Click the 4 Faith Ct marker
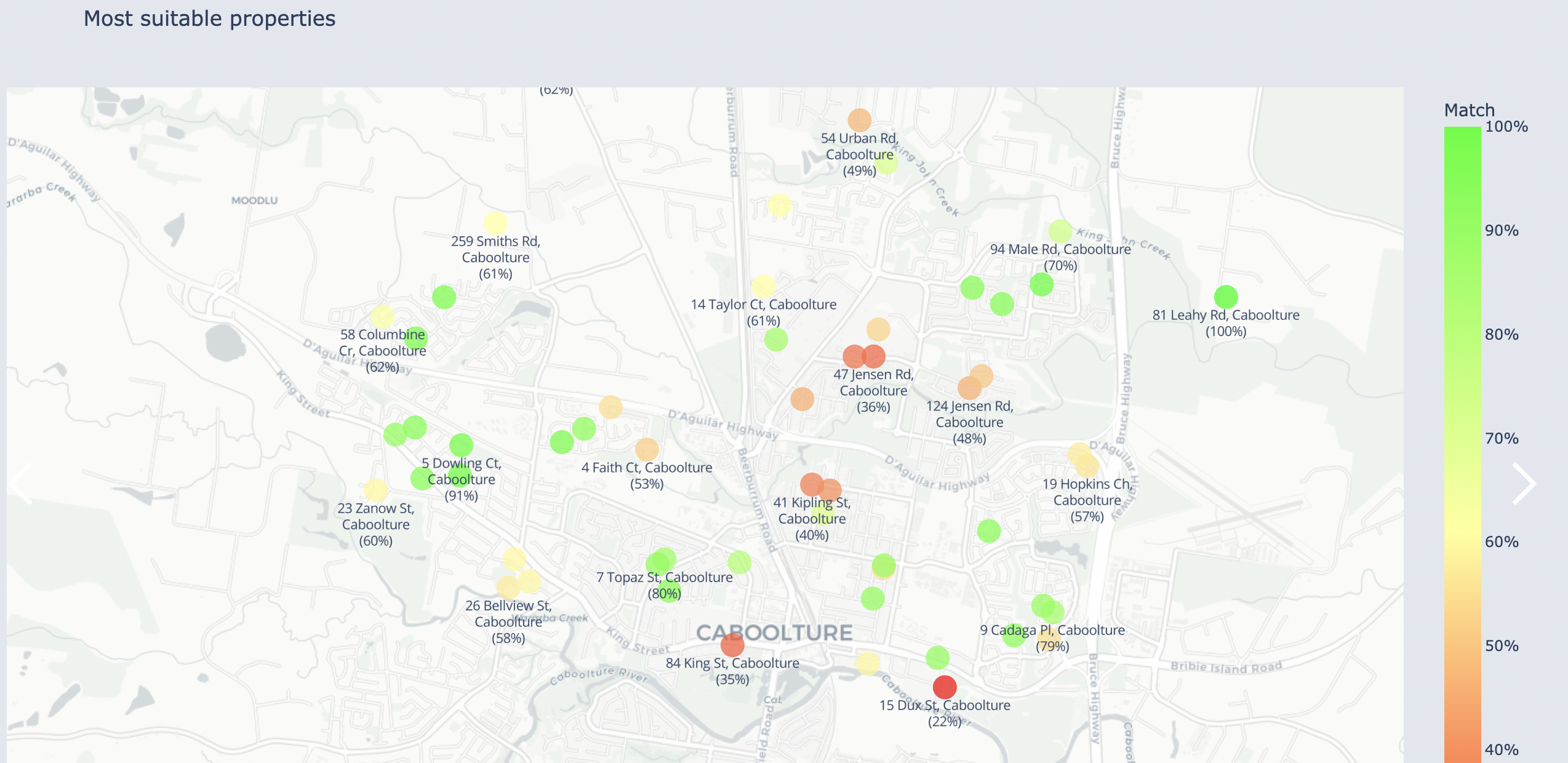Image resolution: width=1568 pixels, height=763 pixels. point(646,450)
